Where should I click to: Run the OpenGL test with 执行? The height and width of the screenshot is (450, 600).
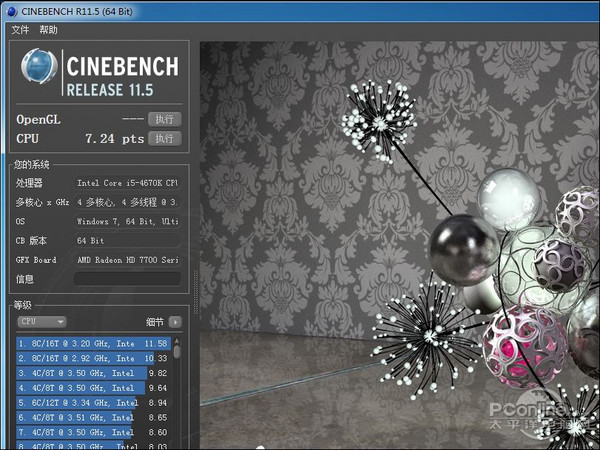165,119
